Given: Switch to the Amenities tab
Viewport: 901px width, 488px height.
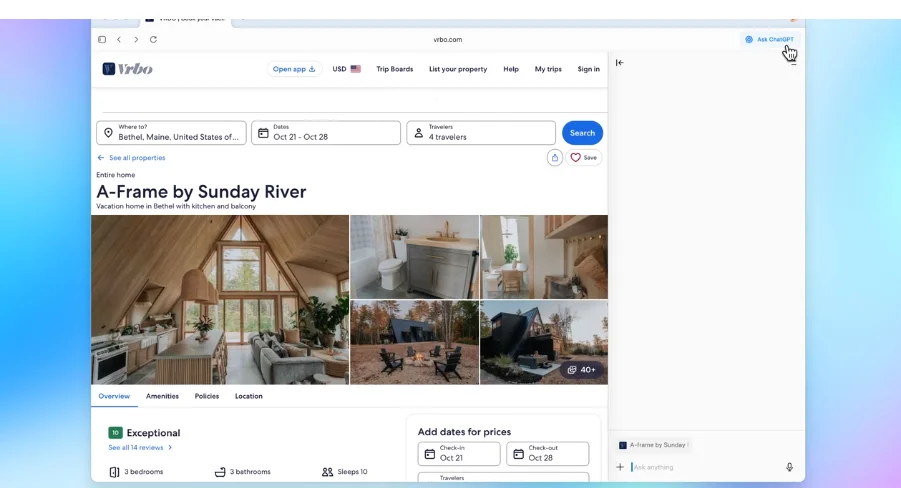Looking at the screenshot, I should (162, 396).
